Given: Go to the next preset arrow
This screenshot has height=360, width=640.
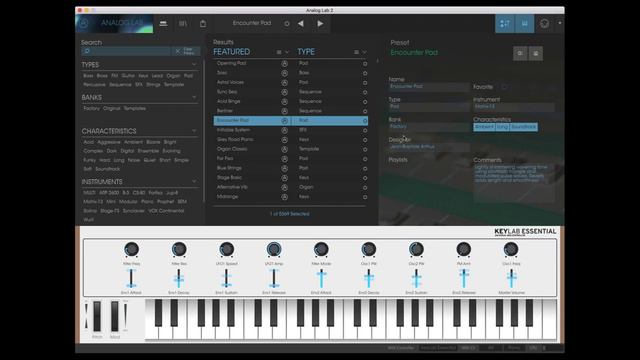Looking at the screenshot, I should (320, 24).
